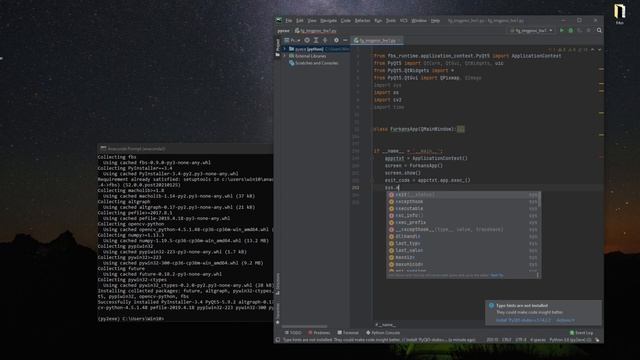Viewport: 640px width, 360px height.
Task: Select Scratches and Consoles tree item
Action: 313,63
